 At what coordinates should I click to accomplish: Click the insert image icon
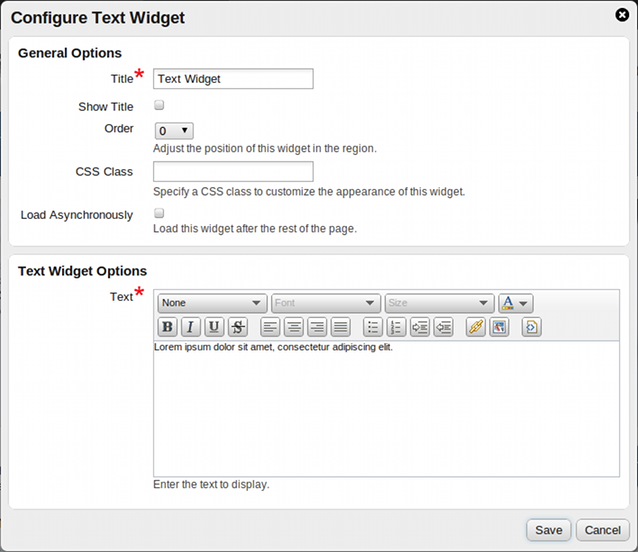click(x=500, y=327)
